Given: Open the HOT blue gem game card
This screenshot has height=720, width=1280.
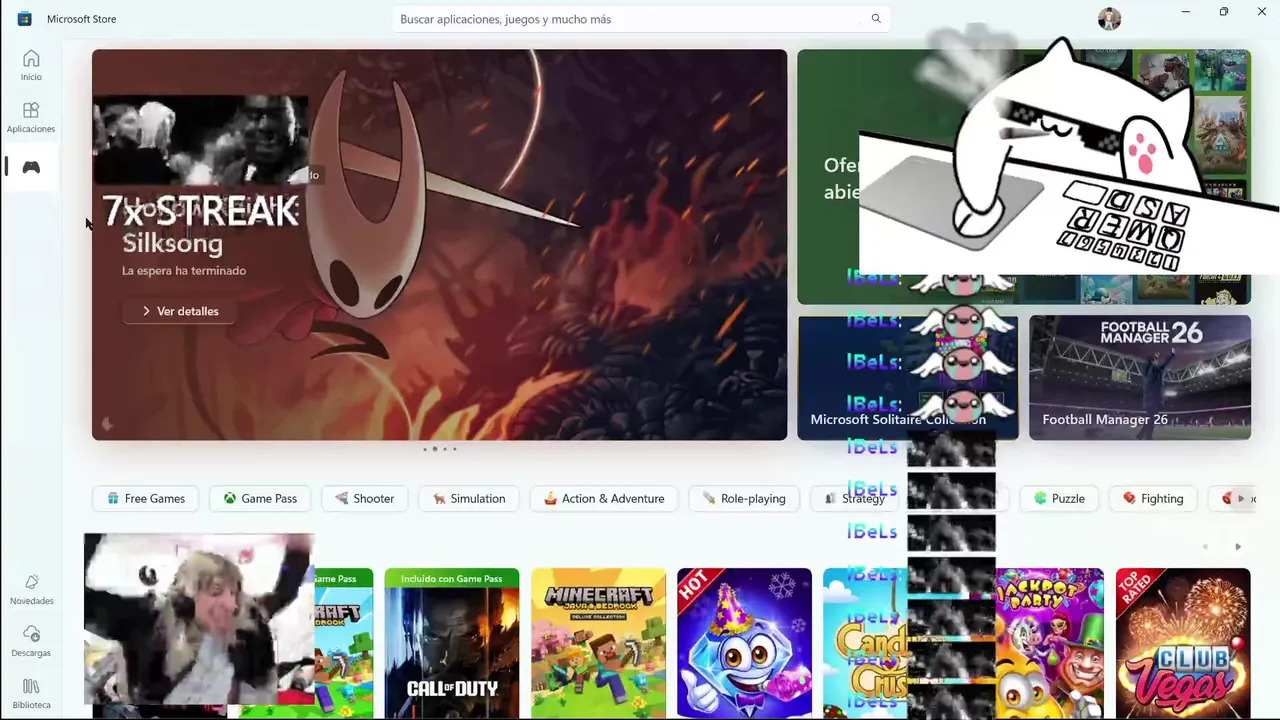Looking at the screenshot, I should pyautogui.click(x=744, y=643).
